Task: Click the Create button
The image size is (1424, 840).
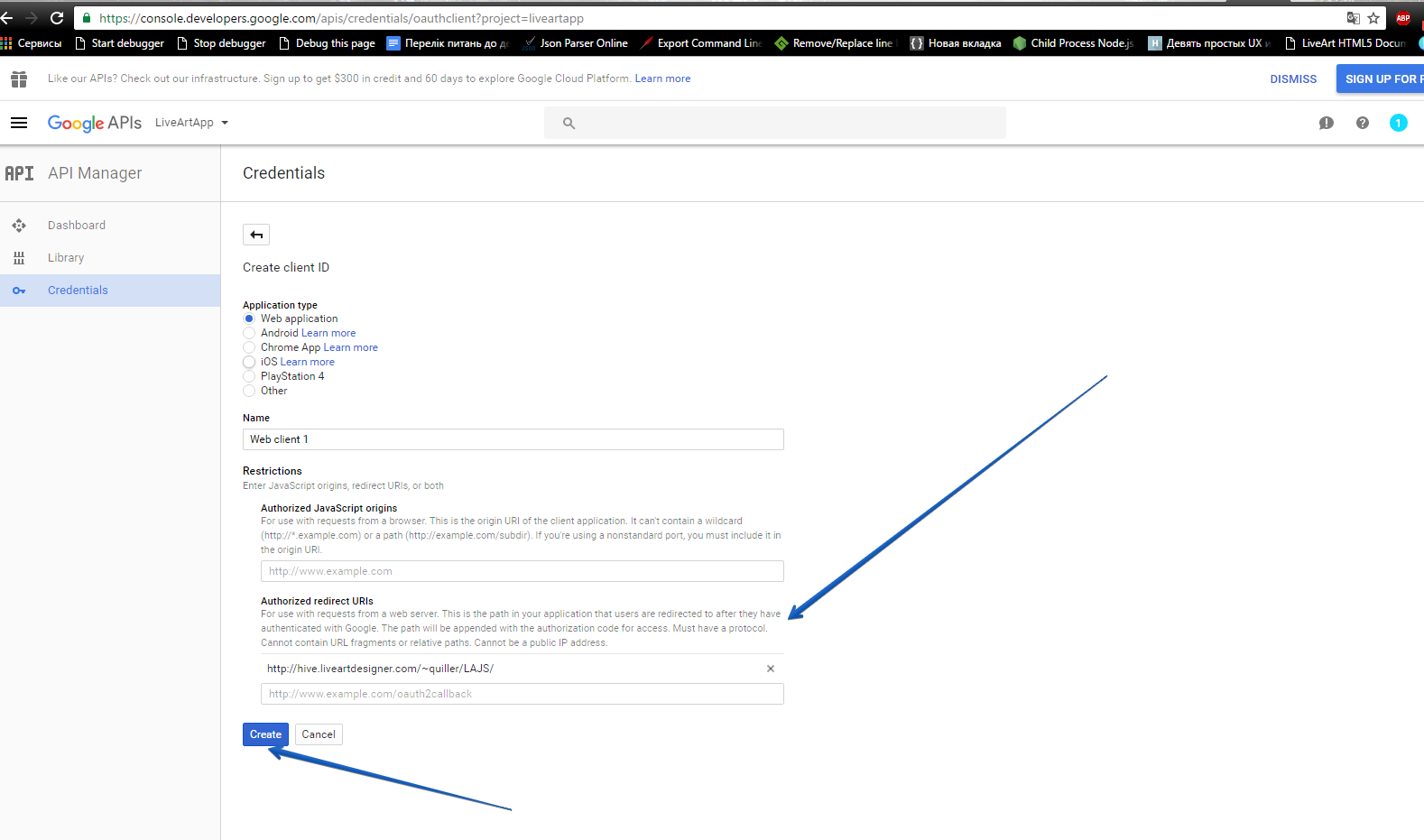Action: (265, 734)
